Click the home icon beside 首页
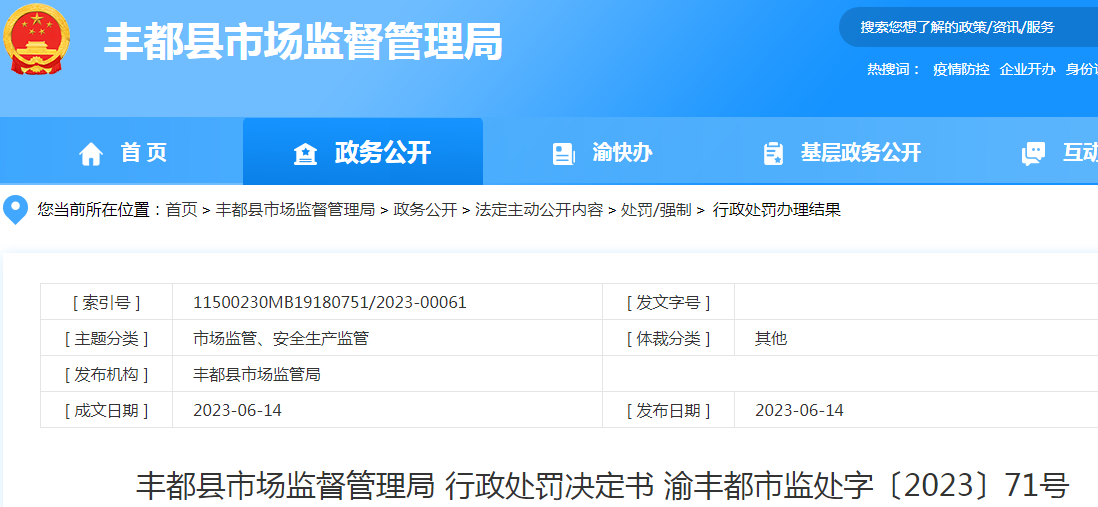 point(91,153)
